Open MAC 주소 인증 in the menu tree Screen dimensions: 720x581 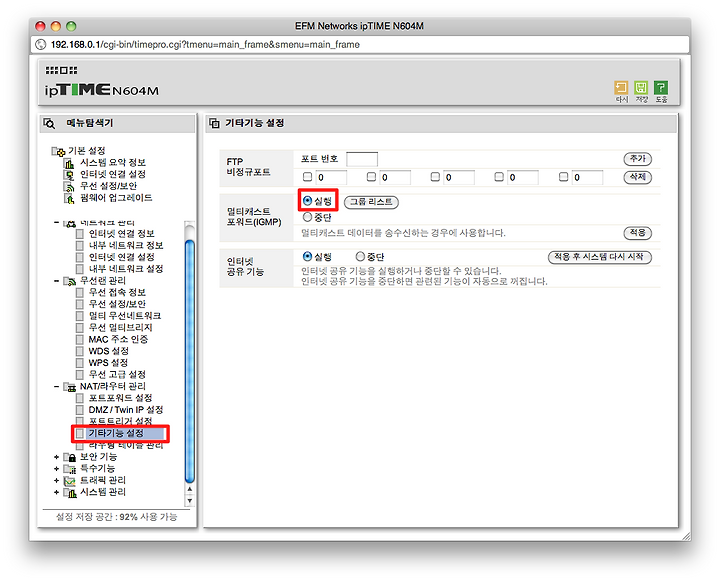118,339
